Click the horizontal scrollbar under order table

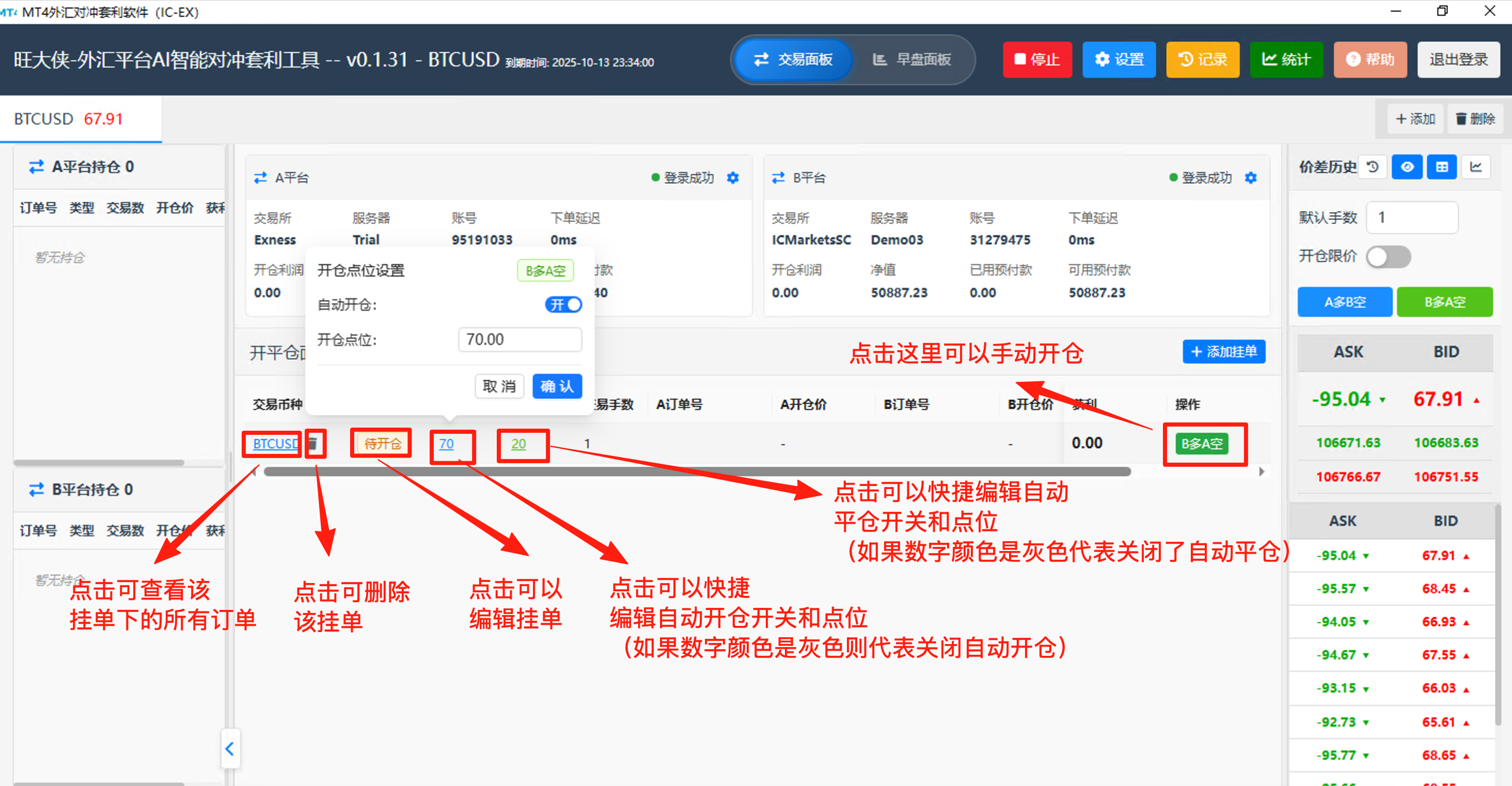click(697, 471)
